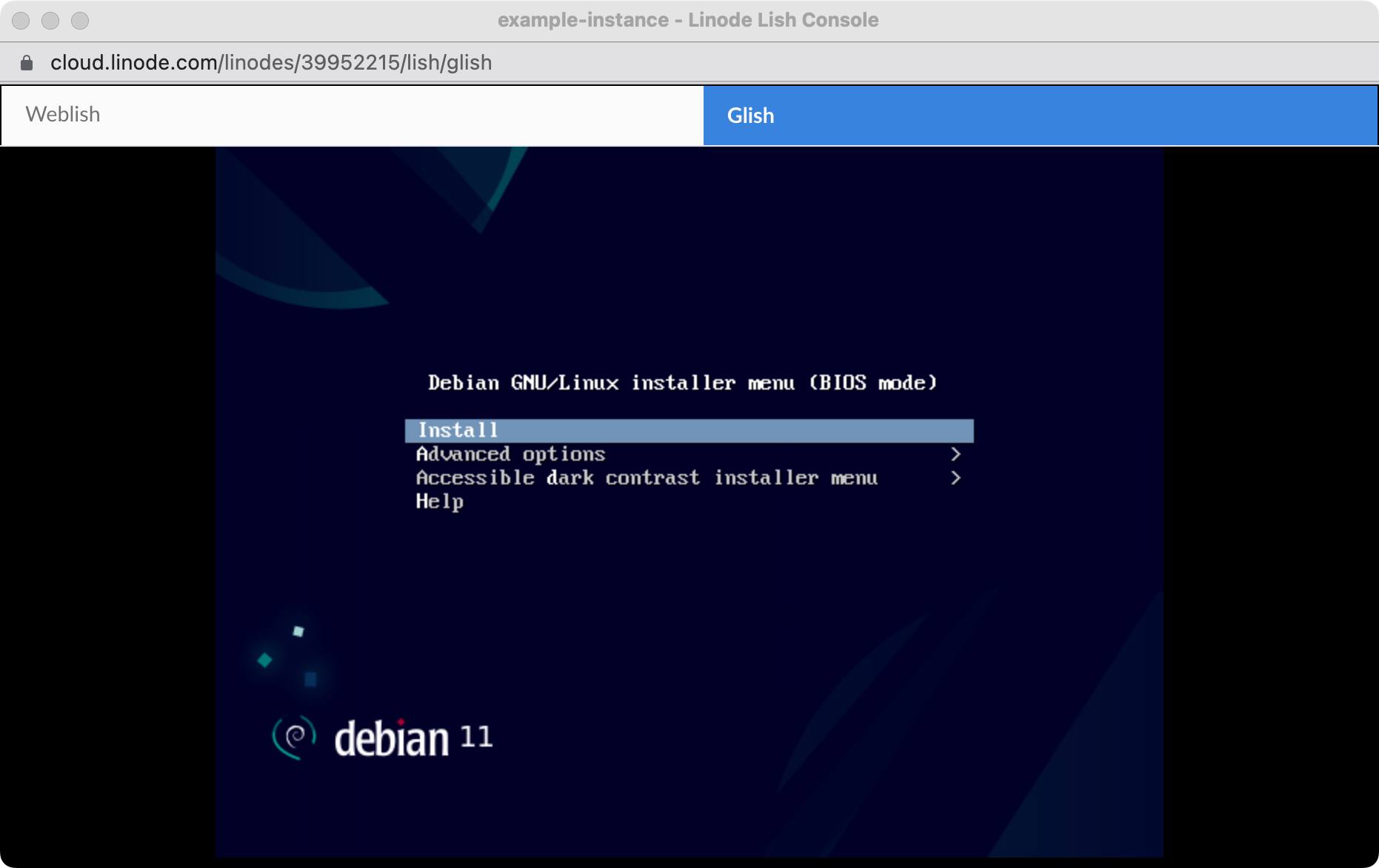Viewport: 1379px width, 868px height.
Task: Click the chevron beside Accessible dark contrast
Action: click(955, 478)
